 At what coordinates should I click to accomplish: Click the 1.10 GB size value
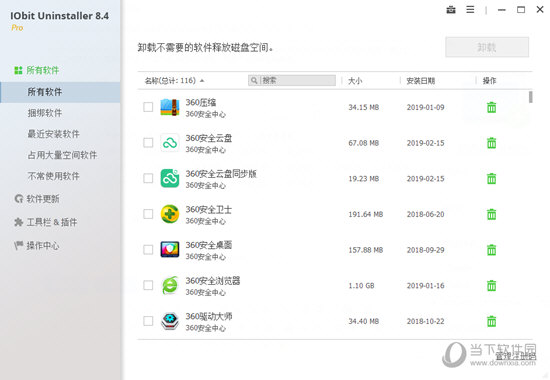(x=361, y=286)
